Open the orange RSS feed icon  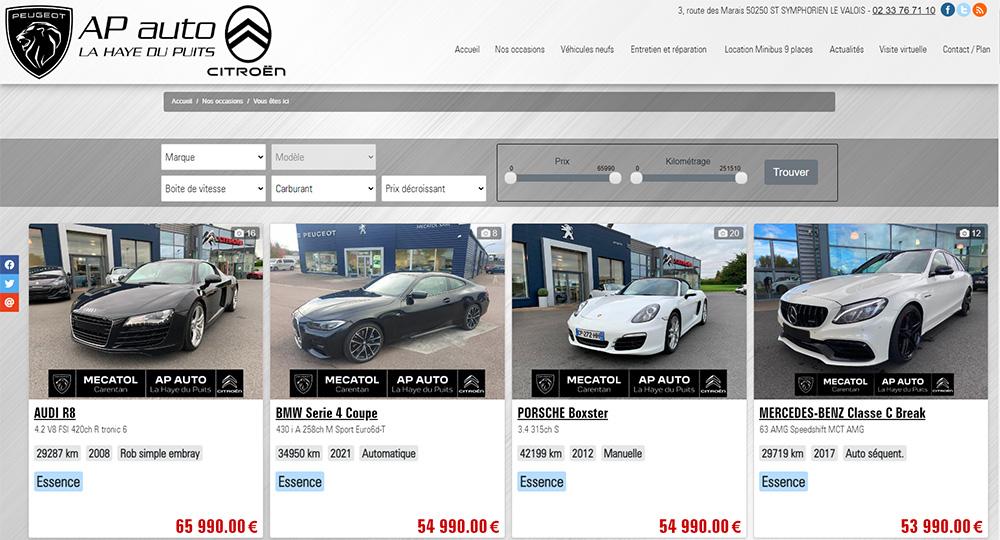pyautogui.click(x=979, y=10)
